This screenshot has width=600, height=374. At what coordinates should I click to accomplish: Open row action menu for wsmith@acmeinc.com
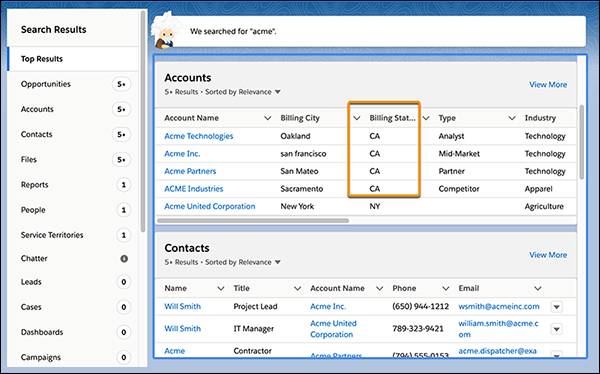[x=556, y=307]
